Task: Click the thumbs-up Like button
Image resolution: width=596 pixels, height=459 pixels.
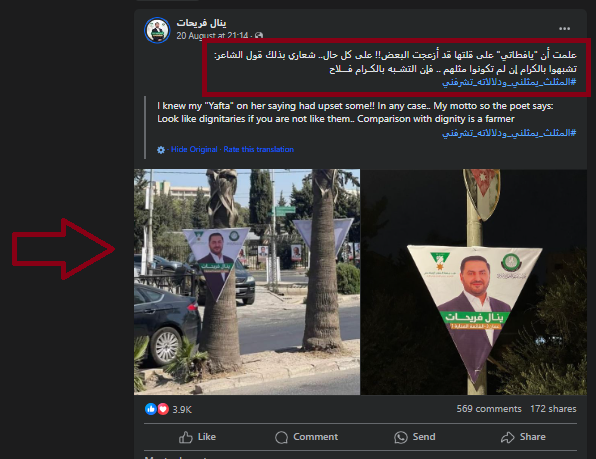Action: tap(197, 437)
